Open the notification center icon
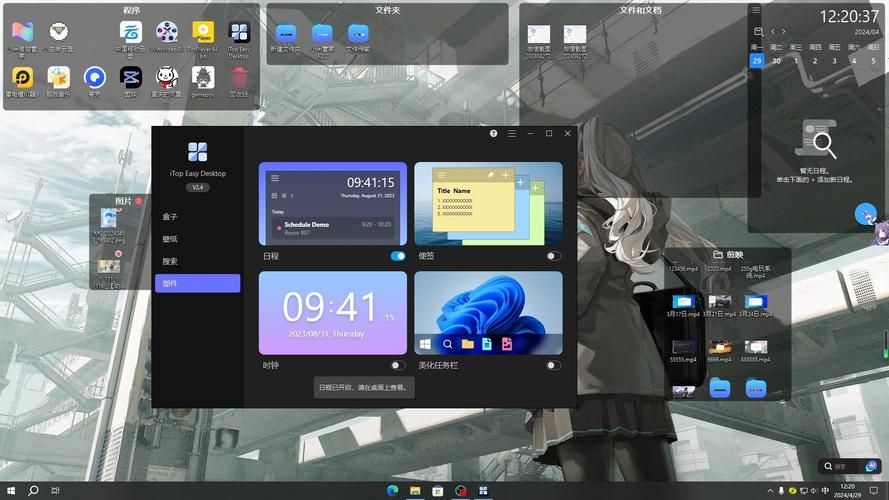This screenshot has width=889, height=500. [874, 490]
